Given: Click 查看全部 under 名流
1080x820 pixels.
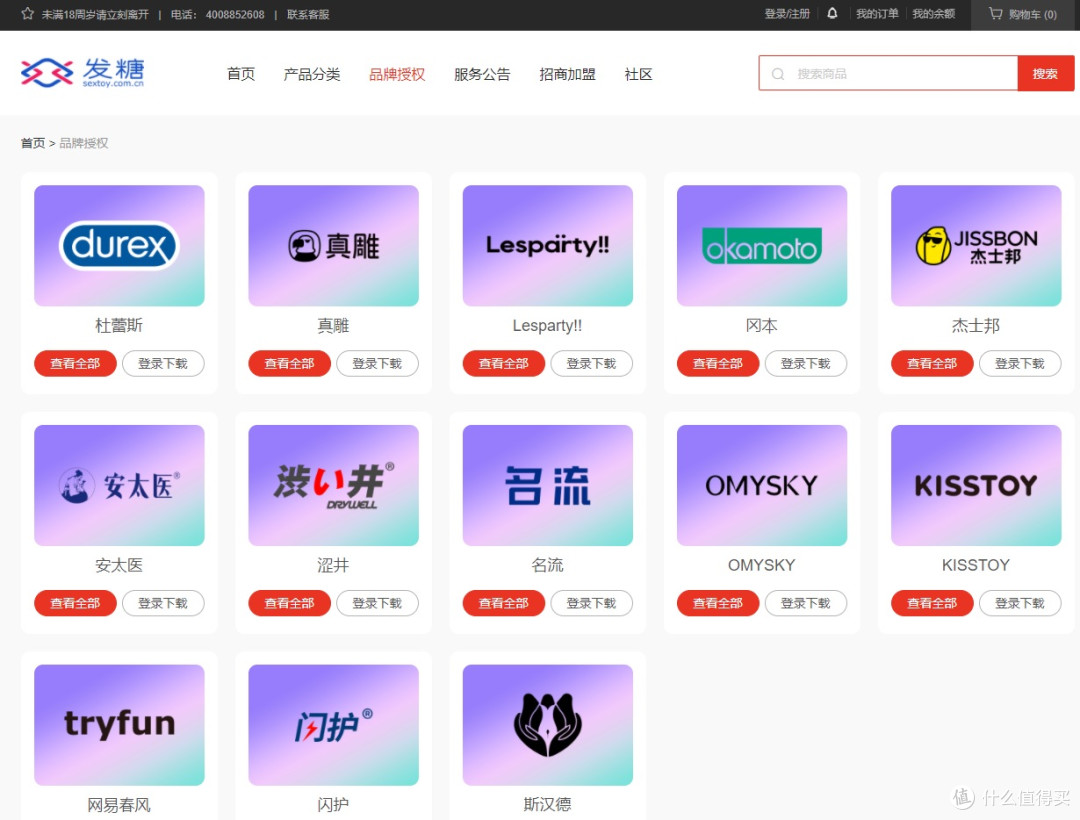Looking at the screenshot, I should (x=503, y=603).
